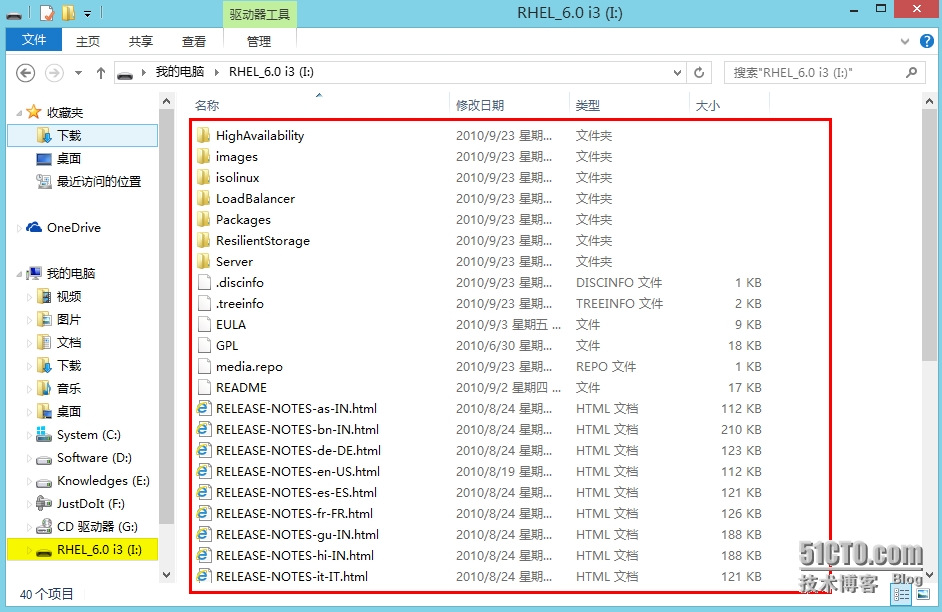The height and width of the screenshot is (612, 942).
Task: Click the CD drive (G:) icon
Action: point(44,527)
